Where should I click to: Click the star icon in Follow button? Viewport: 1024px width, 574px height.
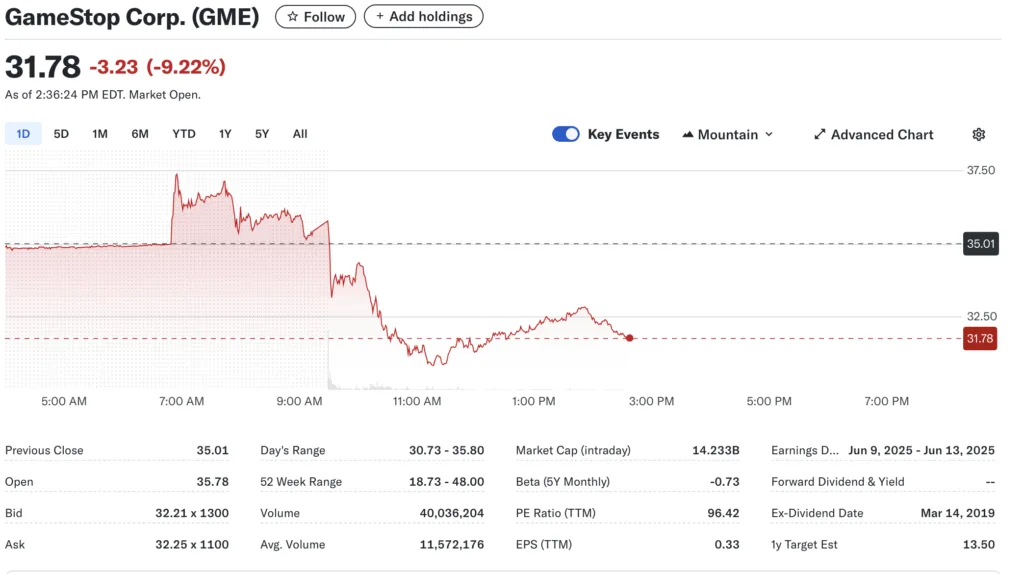coord(293,17)
